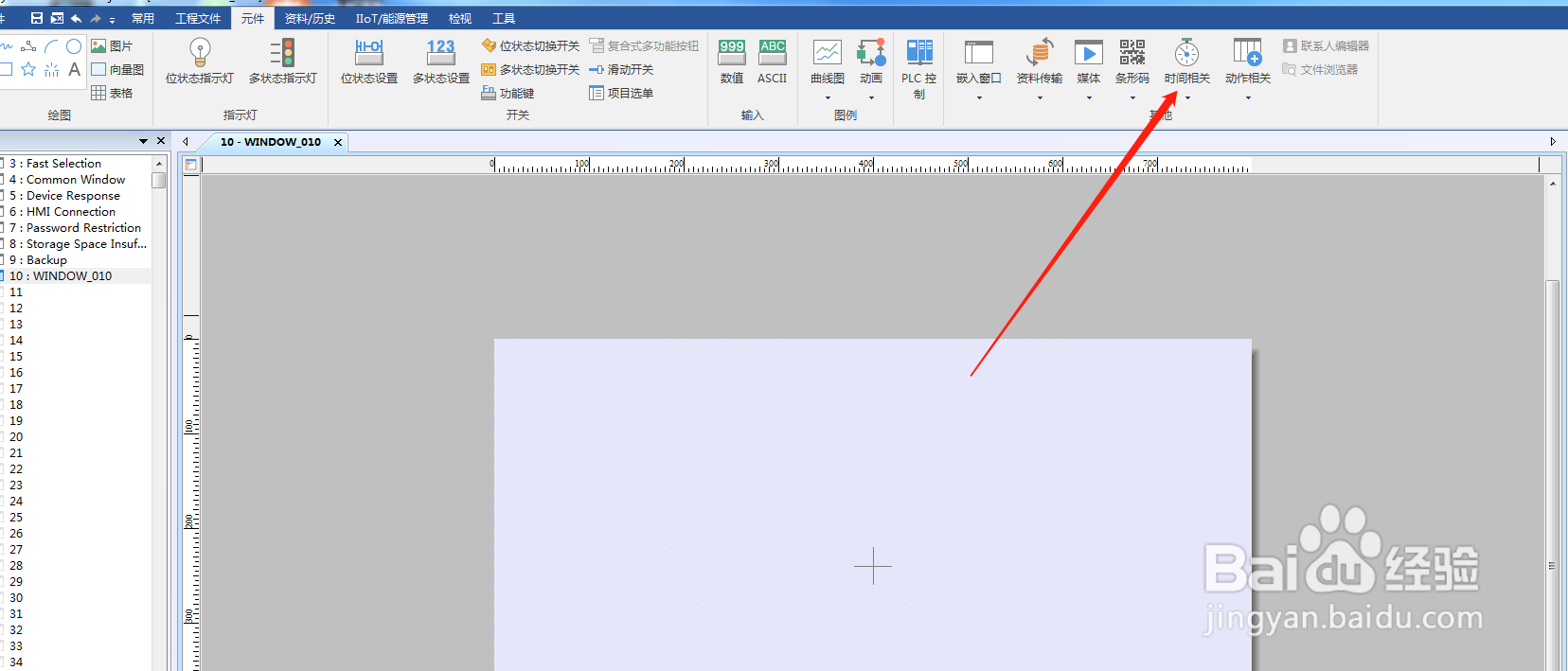This screenshot has height=671, width=1568.
Task: Select the 元件 ribbon tab
Action: coord(253,18)
